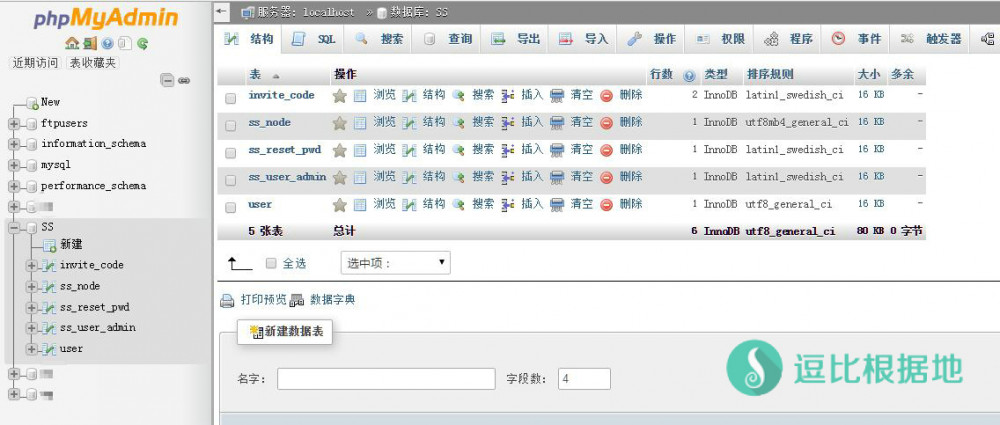Viewport: 1000px width, 425px height.
Task: Tick the checkbox for invite_code table
Action: (231, 98)
